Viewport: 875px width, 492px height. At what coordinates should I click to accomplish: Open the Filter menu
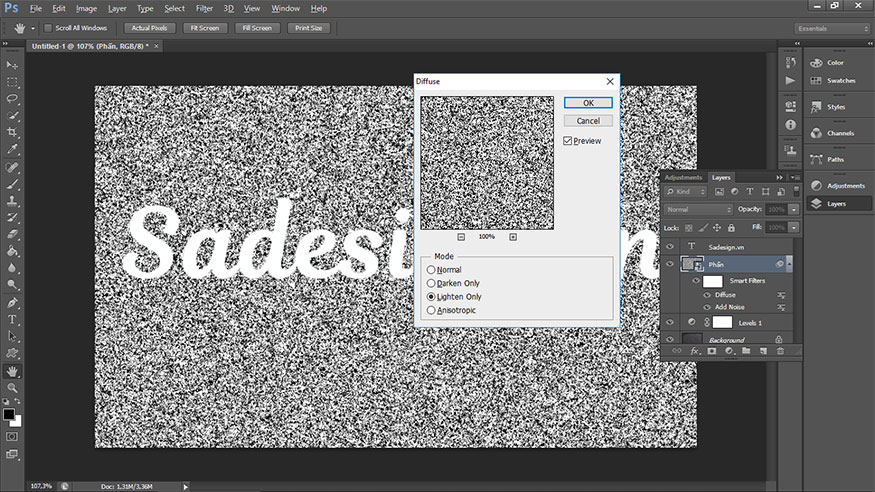pyautogui.click(x=204, y=8)
